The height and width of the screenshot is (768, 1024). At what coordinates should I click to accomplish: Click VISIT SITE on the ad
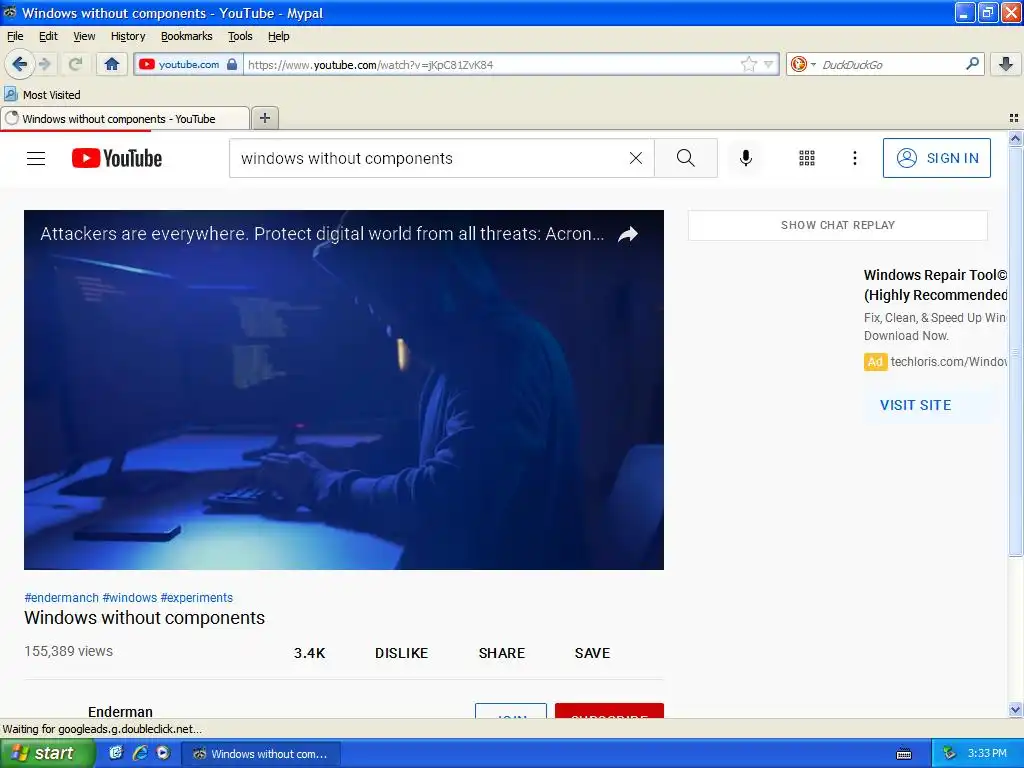915,405
